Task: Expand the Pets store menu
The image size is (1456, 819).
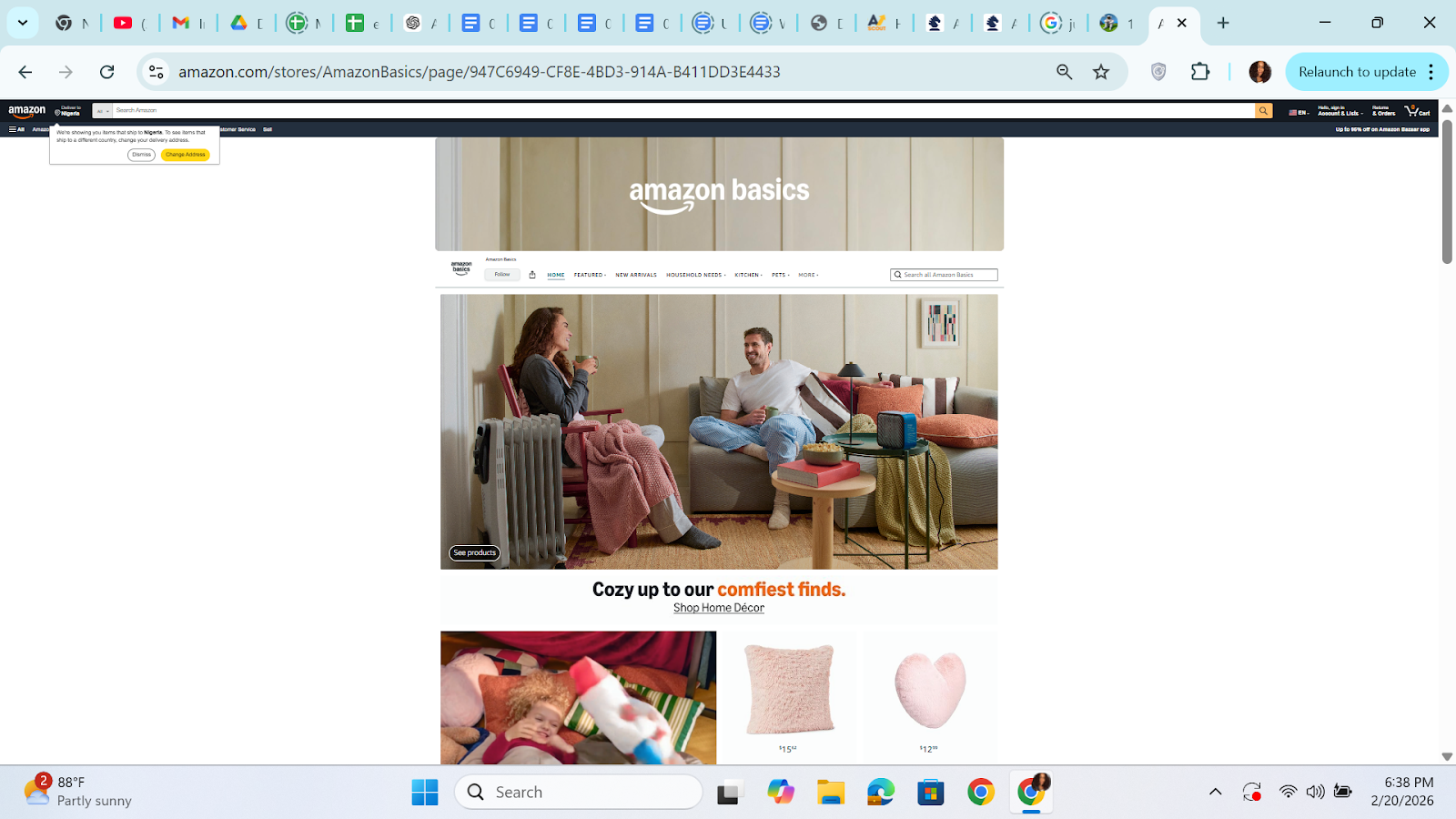Action: (x=781, y=275)
